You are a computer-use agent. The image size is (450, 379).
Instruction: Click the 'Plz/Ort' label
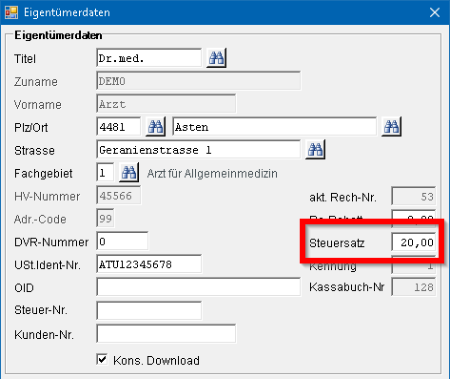point(31,127)
